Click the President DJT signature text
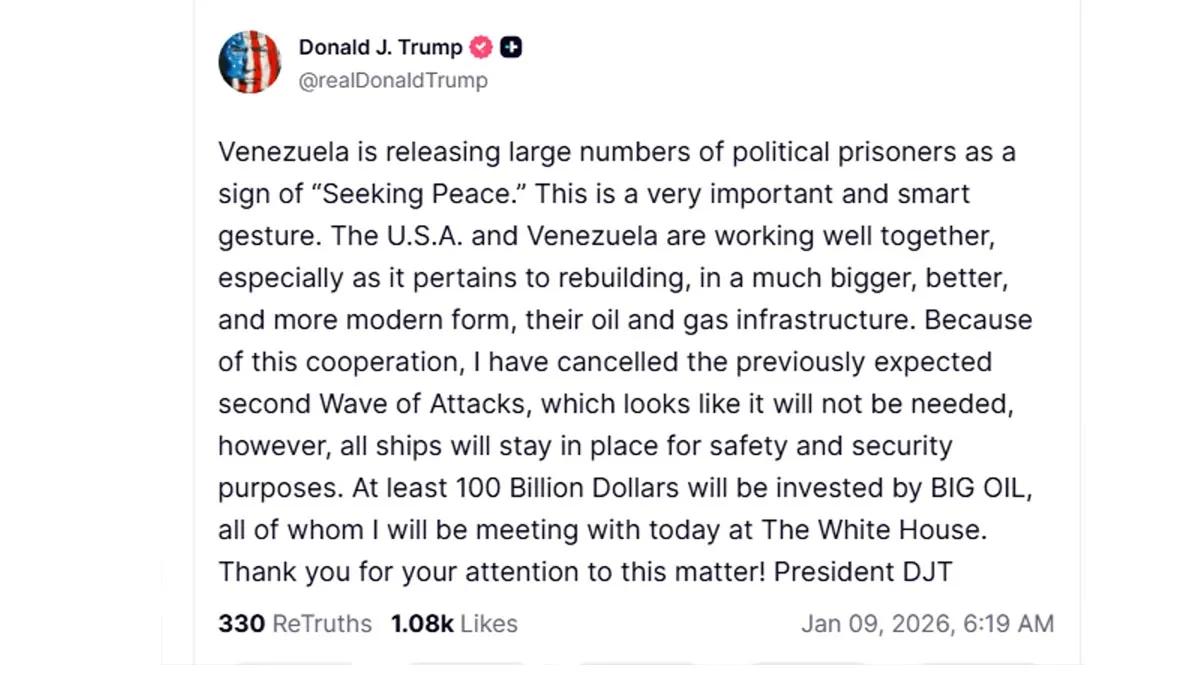Image resolution: width=1200 pixels, height=675 pixels. coord(863,572)
